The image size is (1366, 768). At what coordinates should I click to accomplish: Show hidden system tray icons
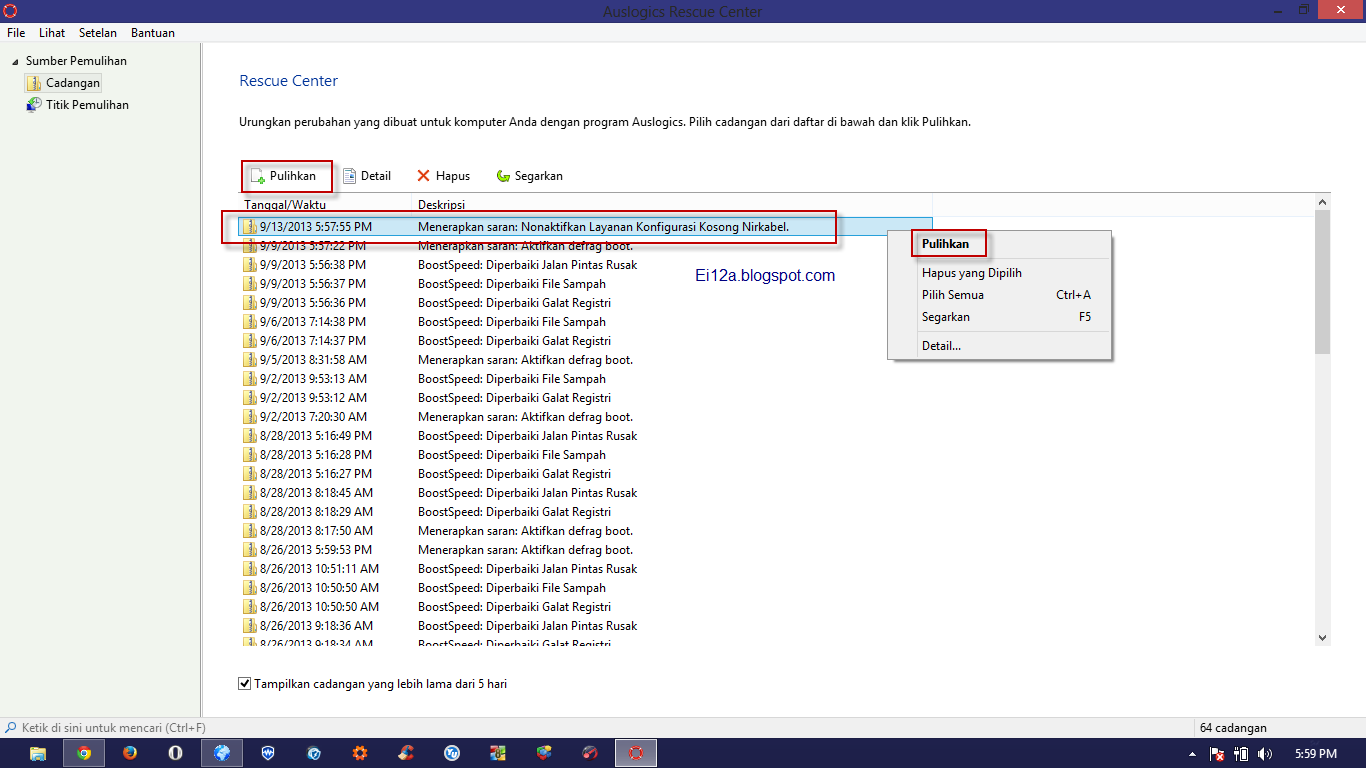[x=1192, y=754]
